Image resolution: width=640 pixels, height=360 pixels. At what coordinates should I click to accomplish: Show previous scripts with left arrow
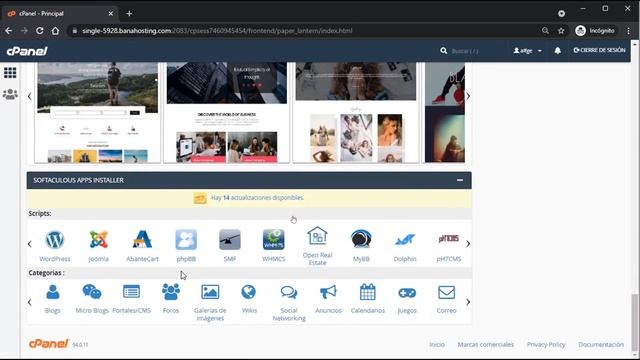[29, 244]
